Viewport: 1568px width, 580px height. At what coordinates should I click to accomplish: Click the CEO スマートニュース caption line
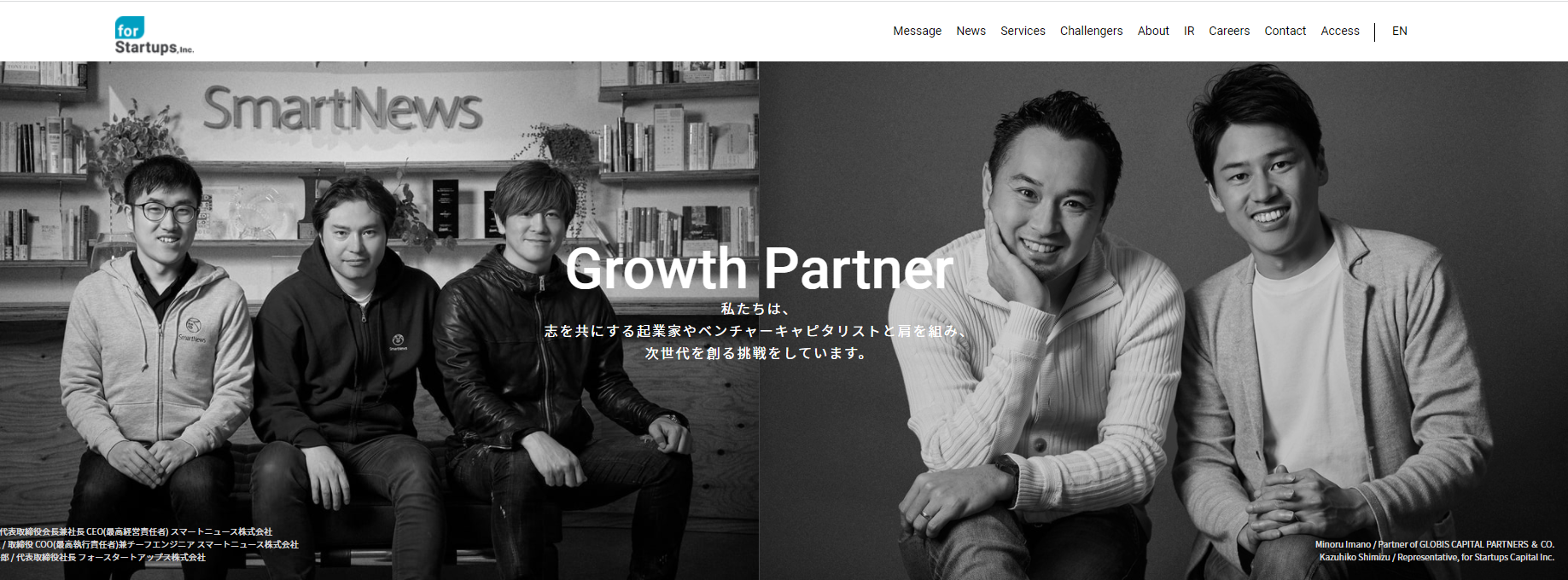(x=137, y=531)
